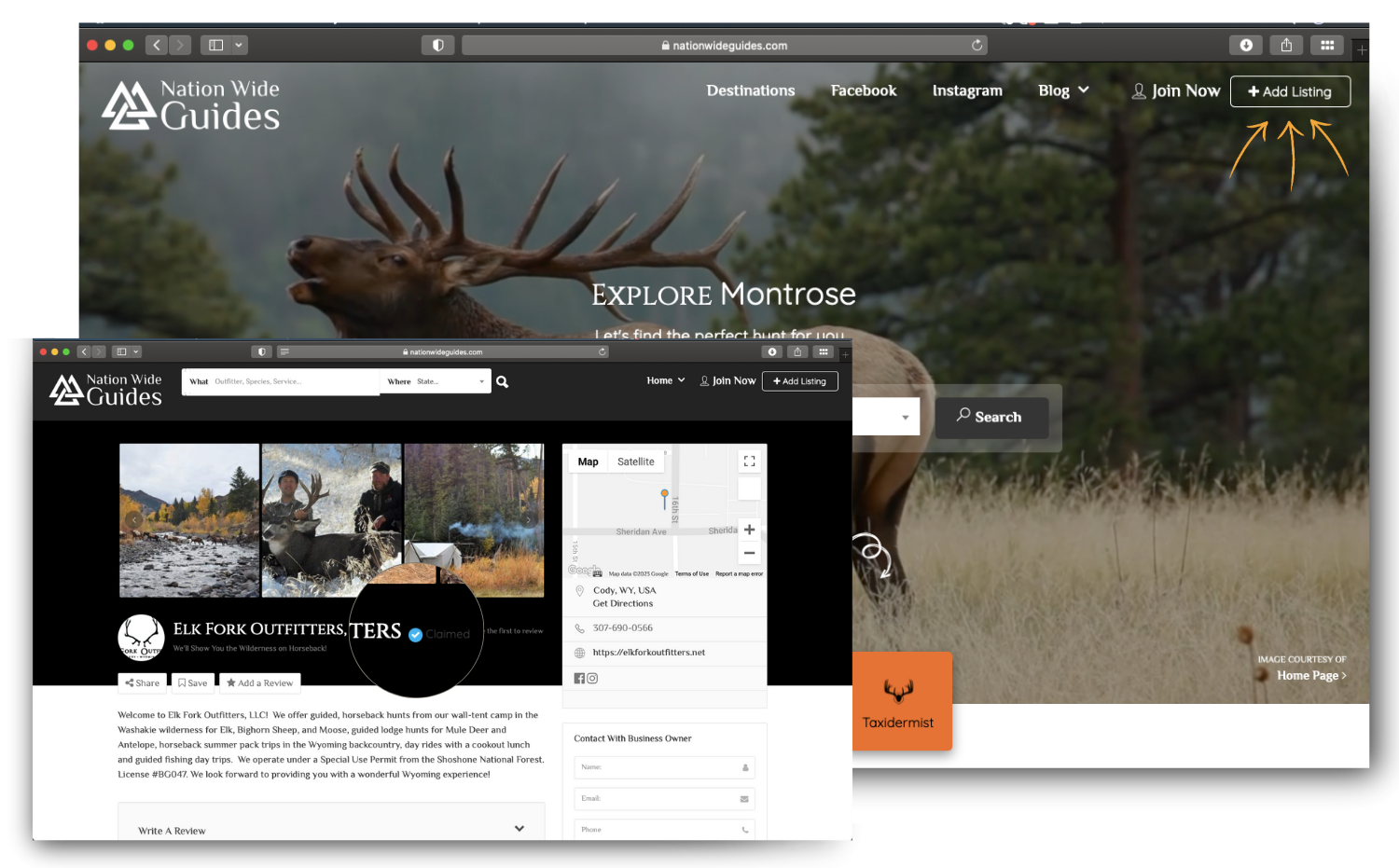Open hero search dropdown arrow beside Search
The height and width of the screenshot is (868, 1399).
point(905,418)
